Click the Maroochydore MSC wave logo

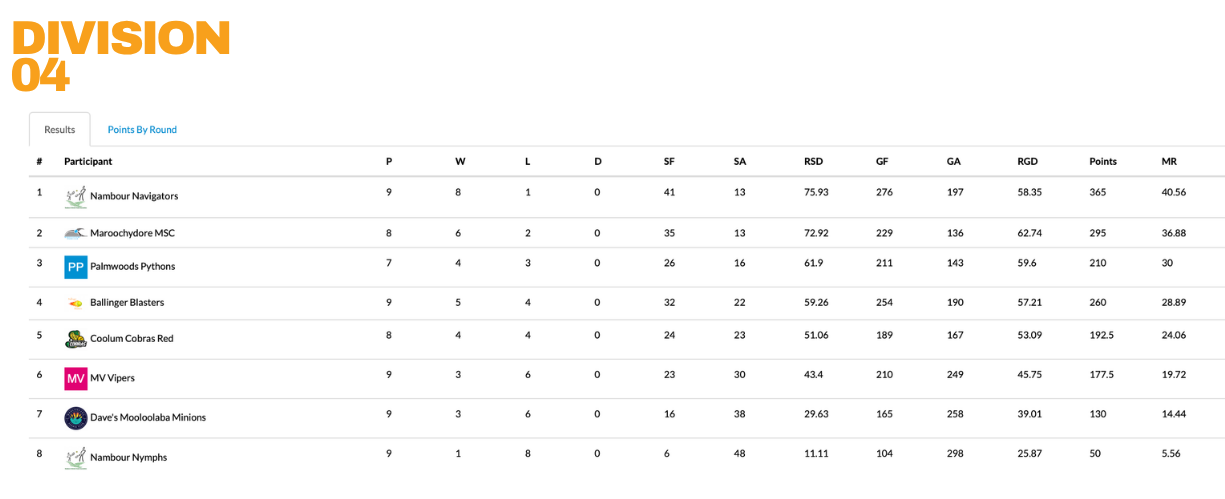click(75, 233)
